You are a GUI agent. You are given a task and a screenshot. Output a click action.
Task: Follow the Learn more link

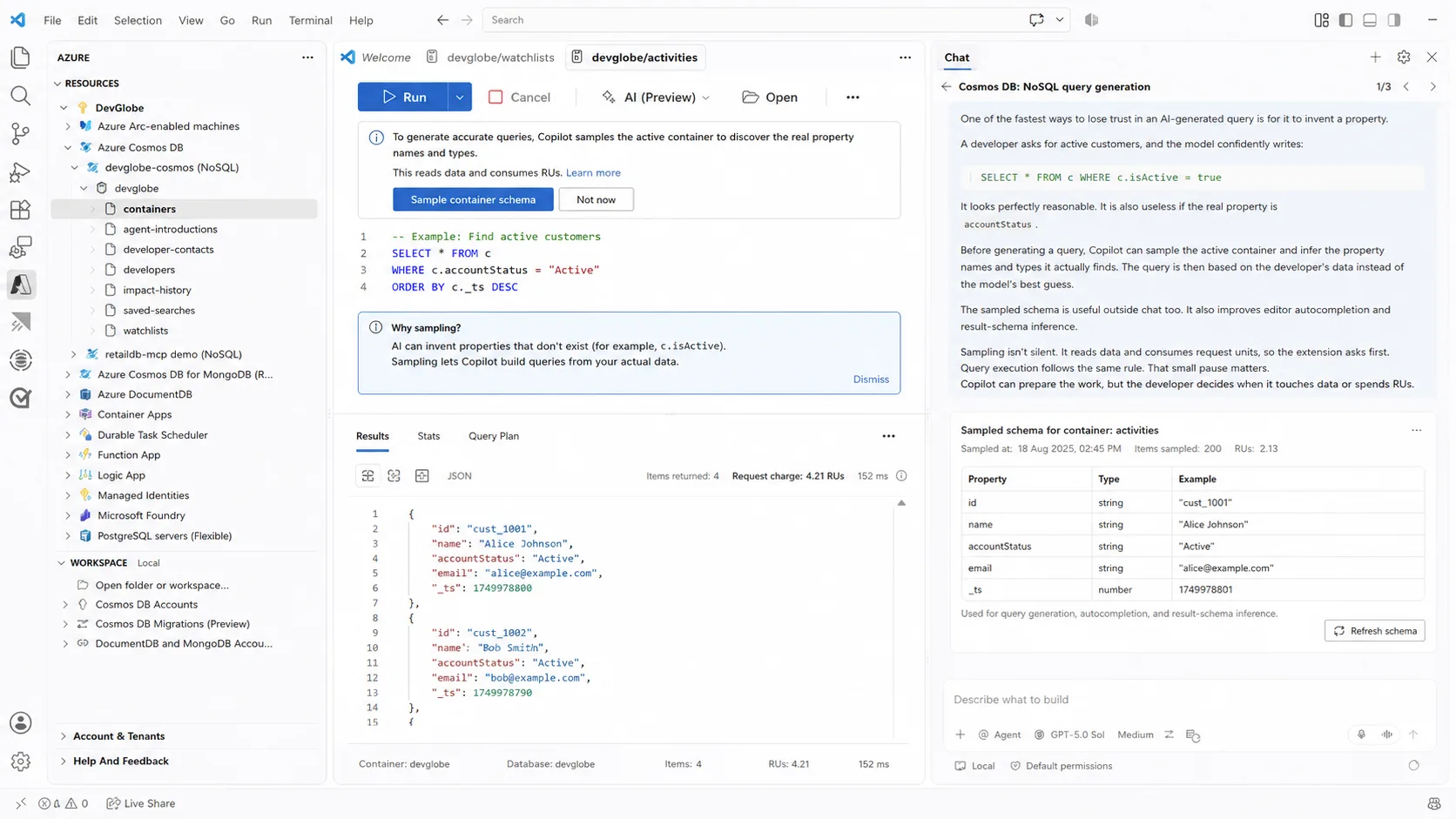(x=593, y=172)
